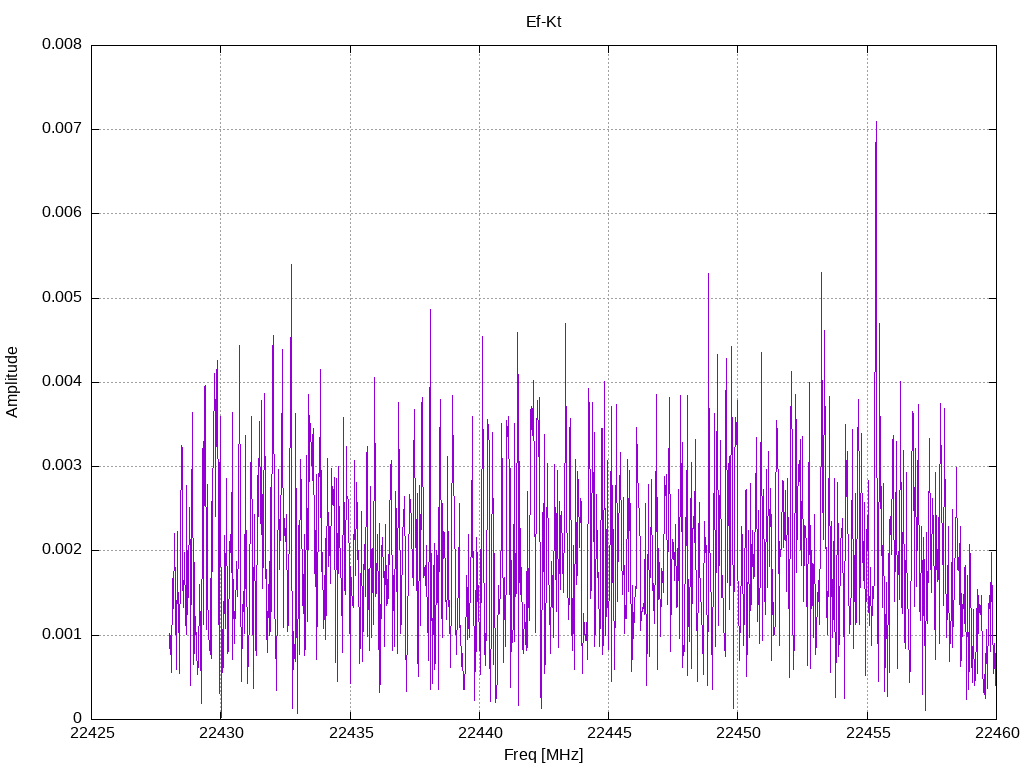Click the 22455 x-axis tick label
Screen dimensions: 1024x768
coord(868,733)
